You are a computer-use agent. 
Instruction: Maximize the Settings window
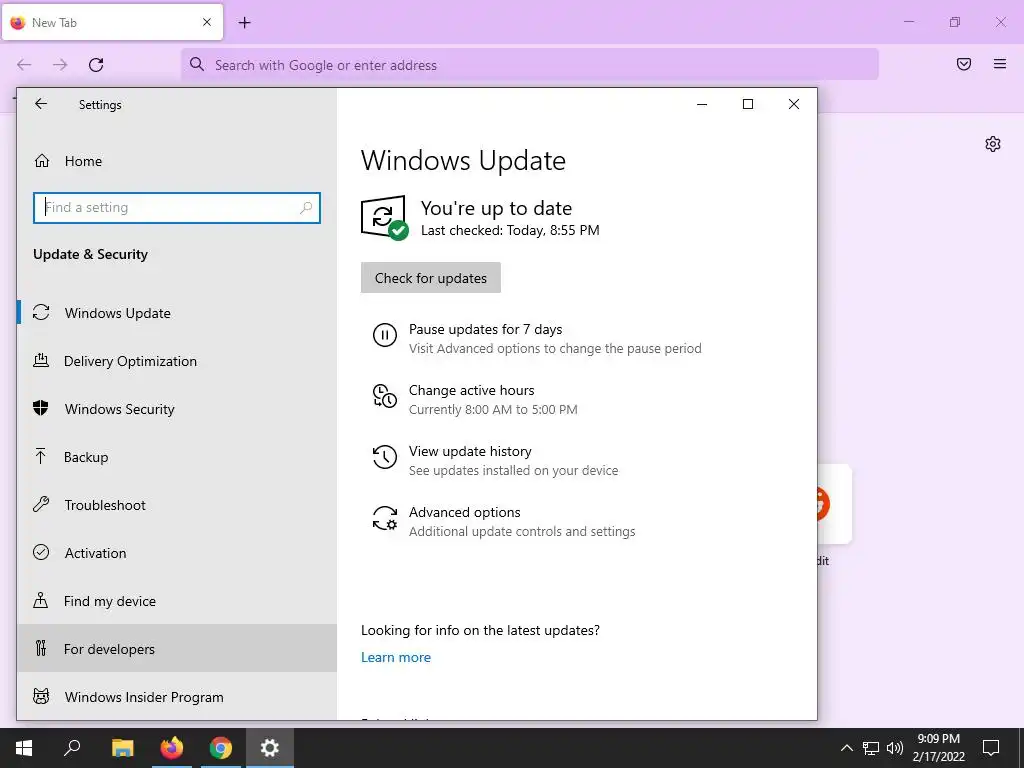[748, 104]
